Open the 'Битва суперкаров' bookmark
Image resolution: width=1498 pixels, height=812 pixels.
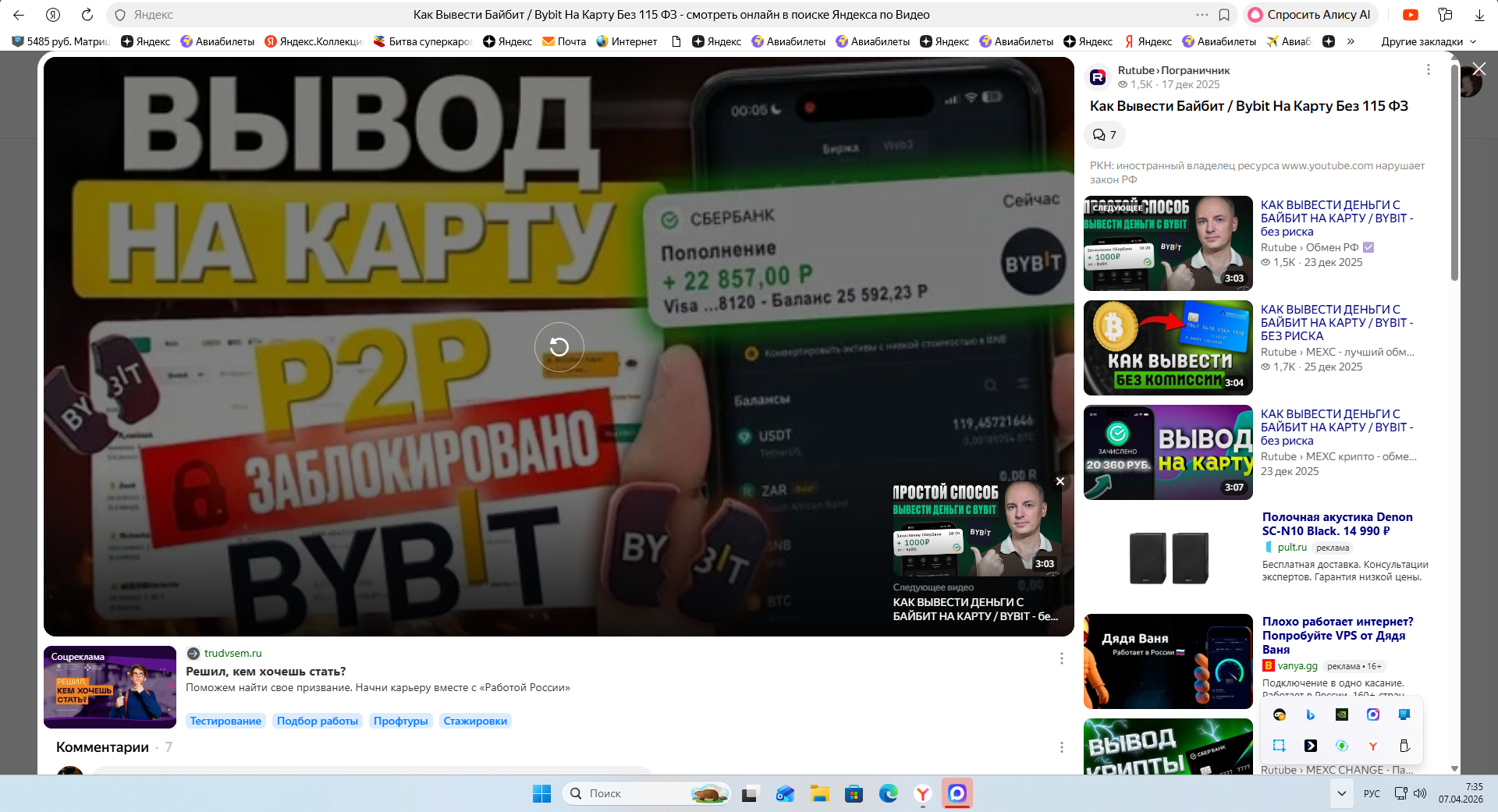tap(423, 41)
